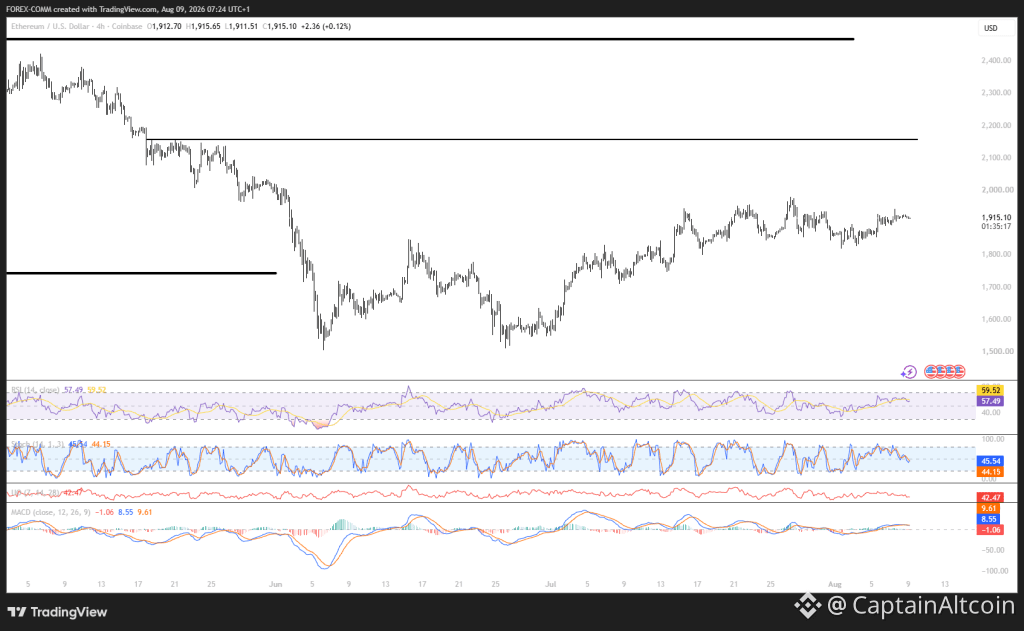This screenshot has height=631, width=1024.
Task: Click the purple lightning bolt icon
Action: click(908, 372)
